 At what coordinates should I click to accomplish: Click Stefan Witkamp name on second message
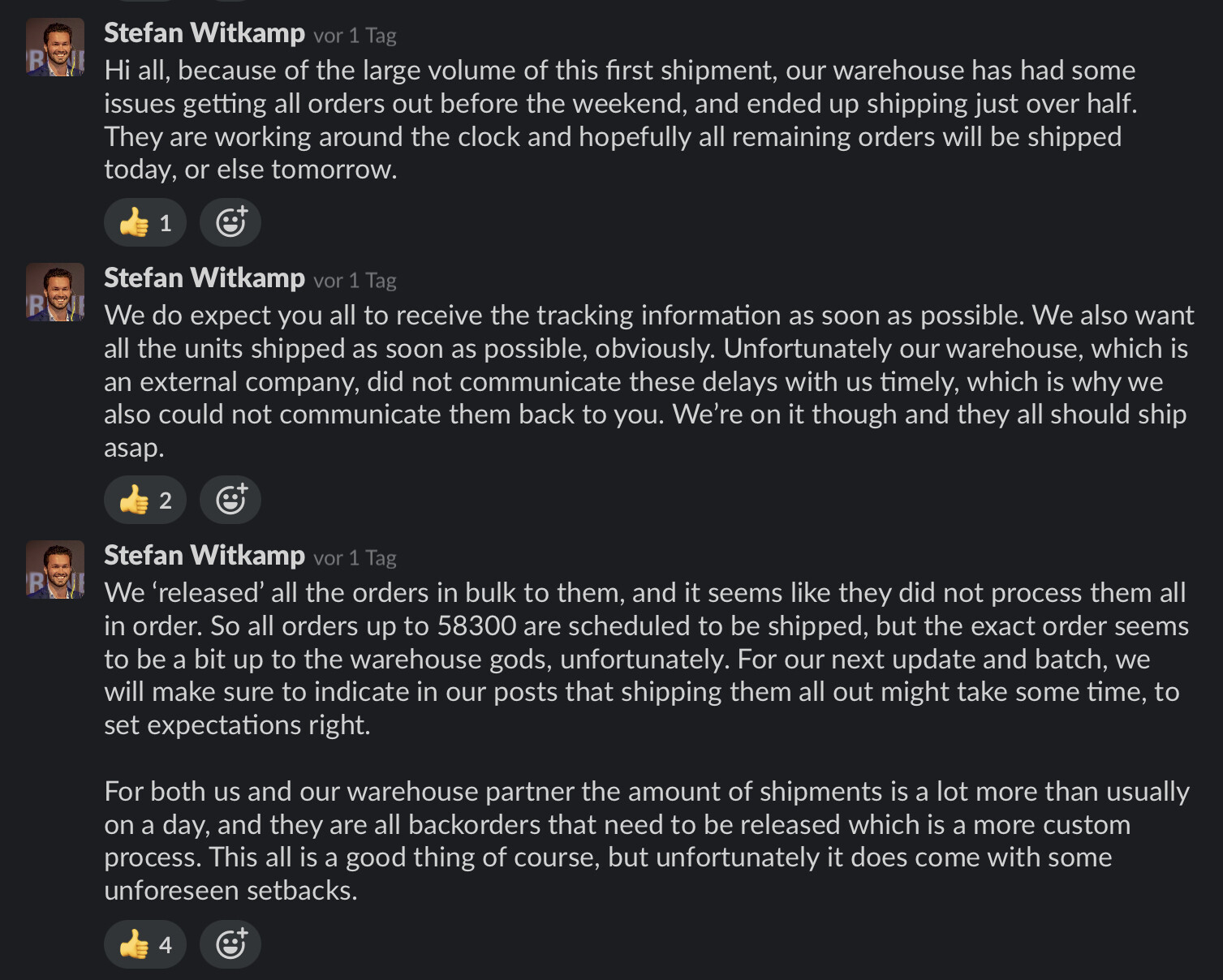coord(205,278)
